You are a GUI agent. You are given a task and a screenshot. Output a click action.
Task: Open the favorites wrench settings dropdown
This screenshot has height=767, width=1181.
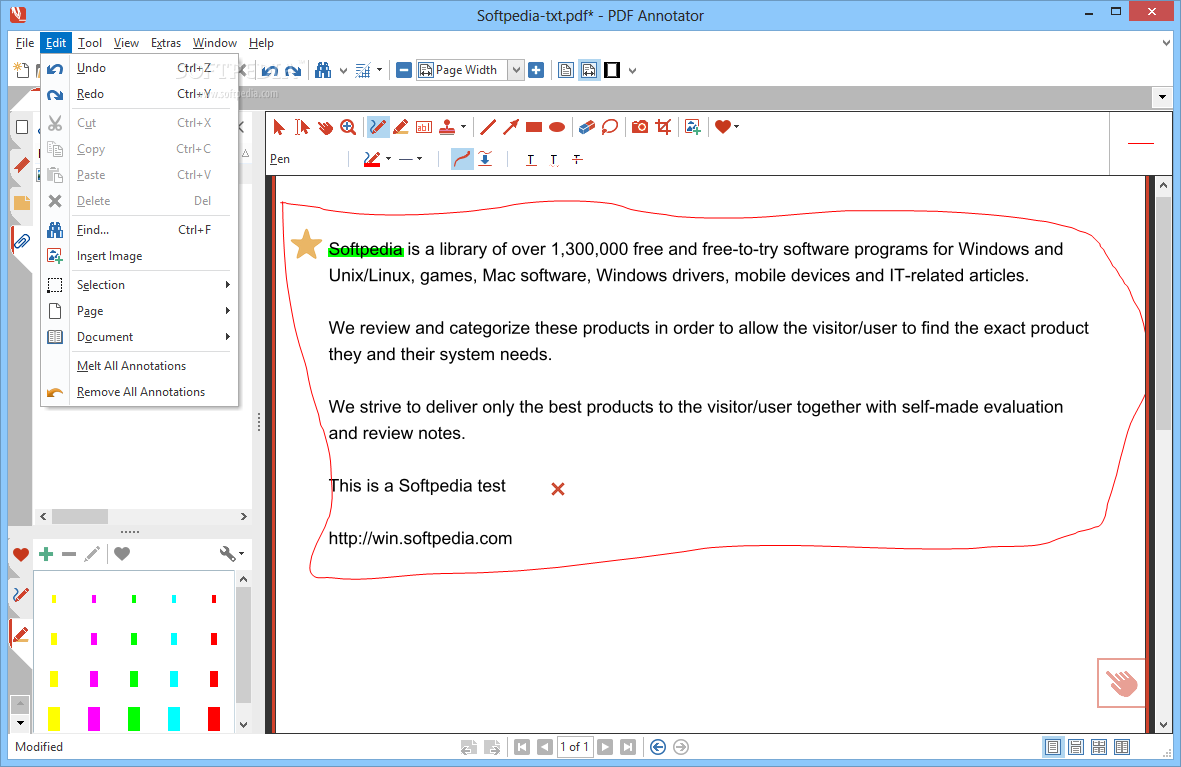coord(231,554)
